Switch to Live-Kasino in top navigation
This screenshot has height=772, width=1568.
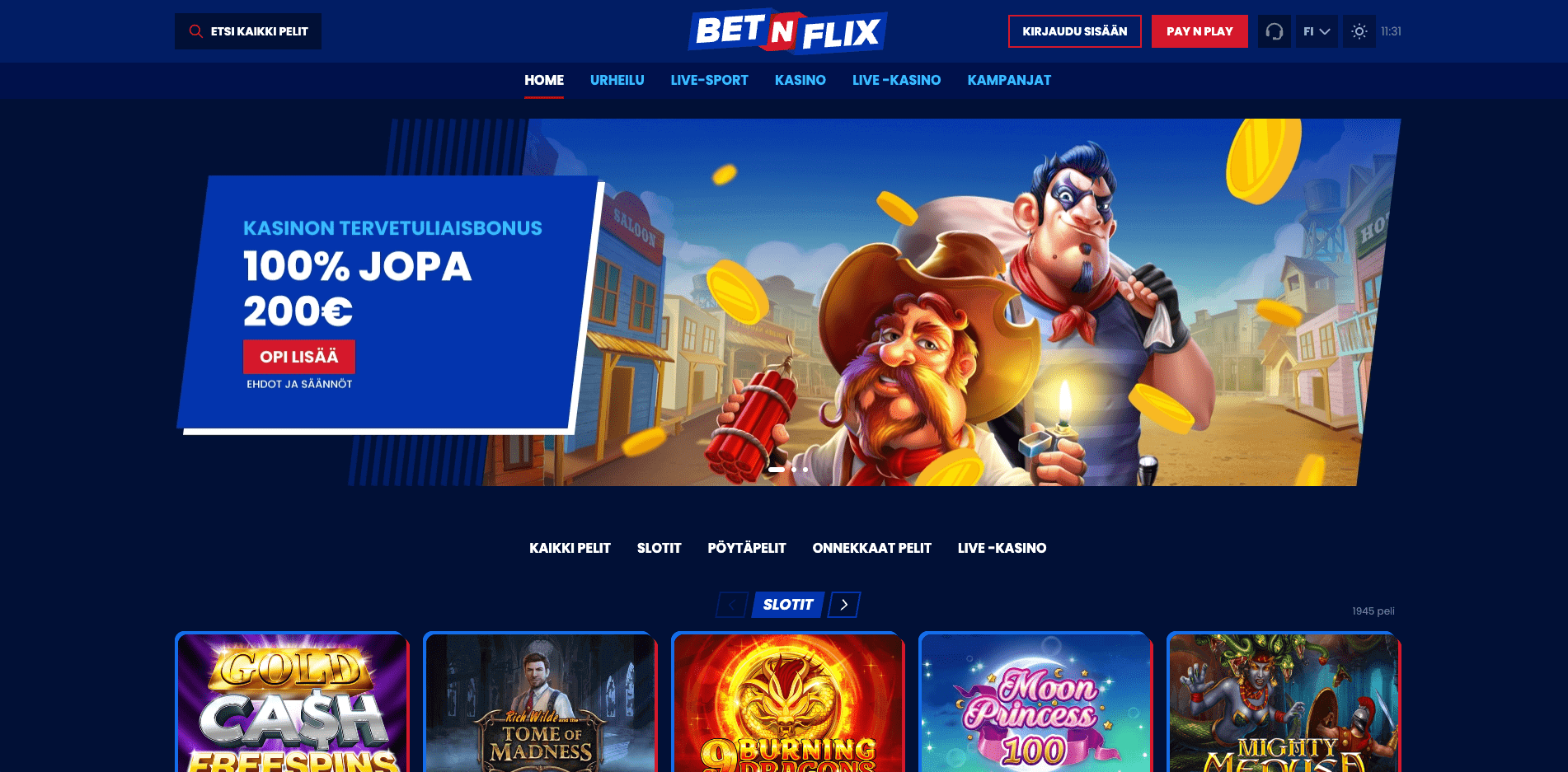point(896,80)
